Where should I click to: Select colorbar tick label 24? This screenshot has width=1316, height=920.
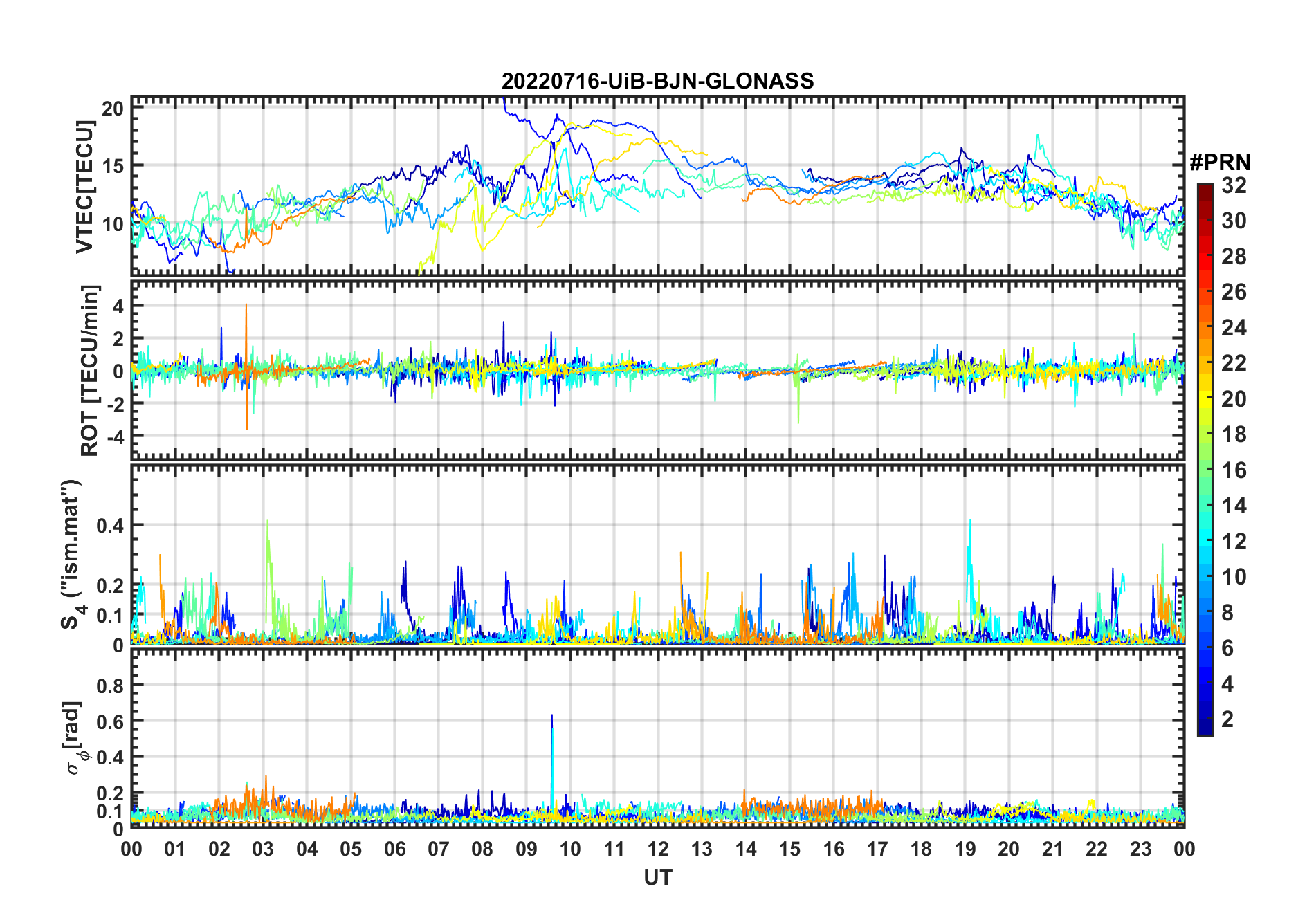click(x=1234, y=328)
